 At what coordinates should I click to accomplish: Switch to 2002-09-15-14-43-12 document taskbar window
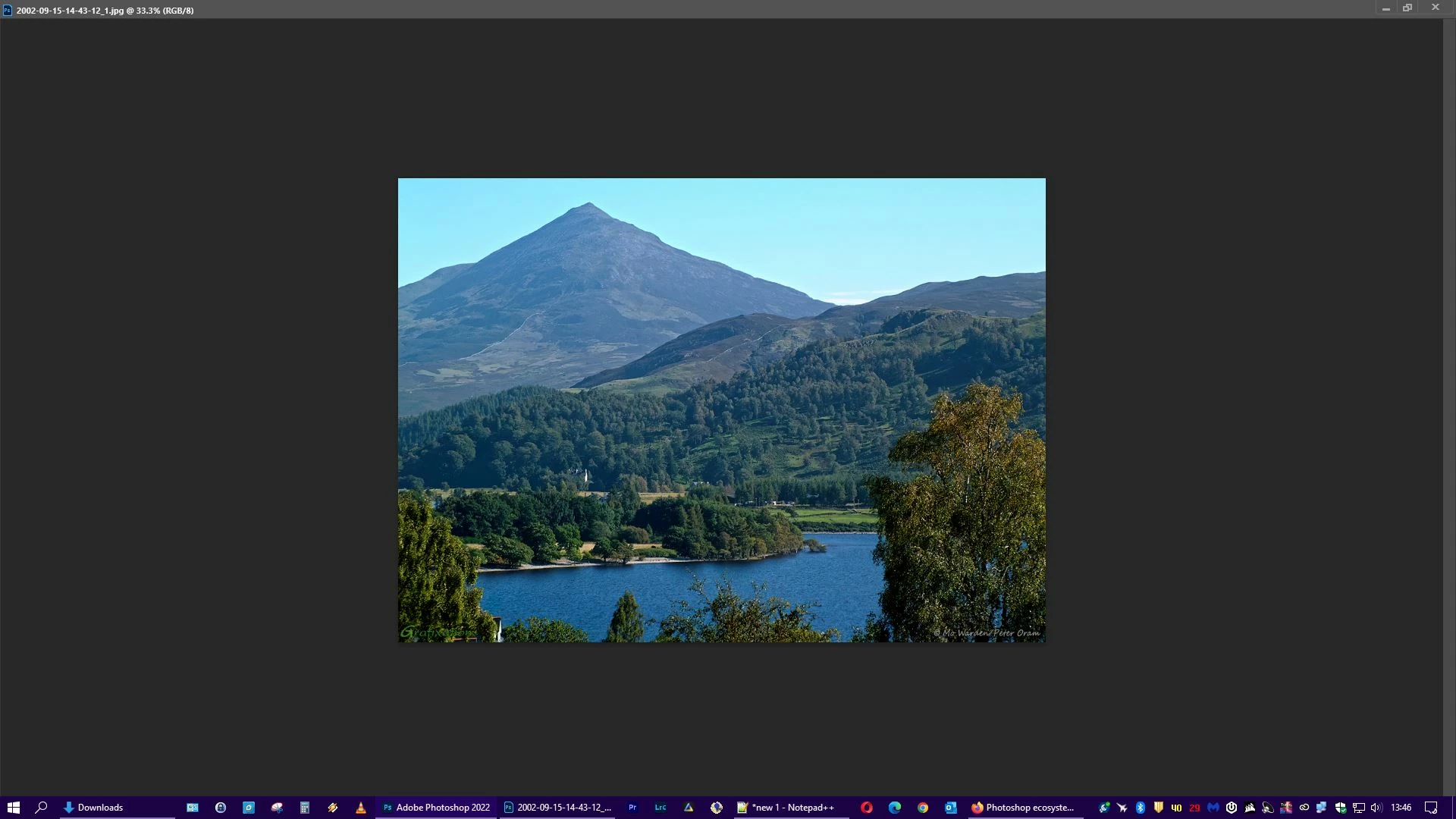coord(557,808)
